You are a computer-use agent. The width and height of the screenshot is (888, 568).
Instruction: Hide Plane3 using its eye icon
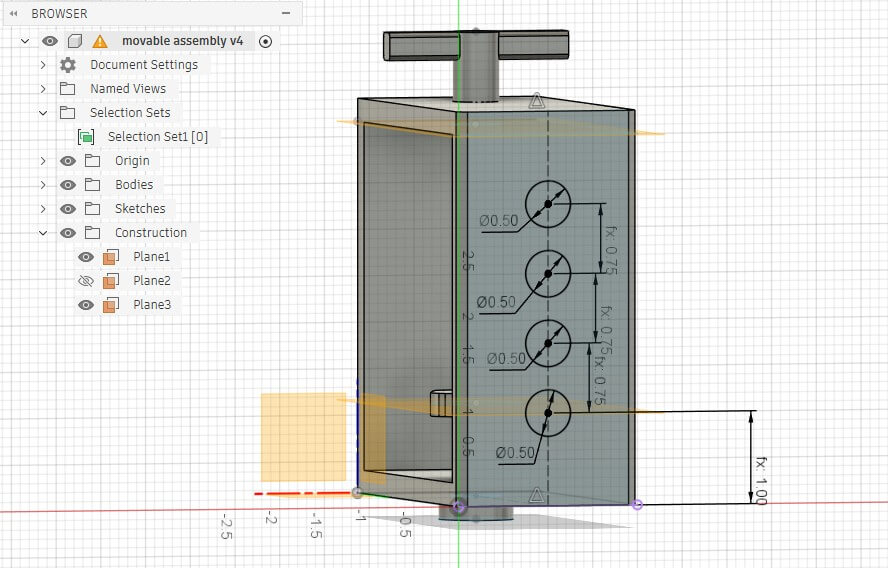(x=86, y=305)
